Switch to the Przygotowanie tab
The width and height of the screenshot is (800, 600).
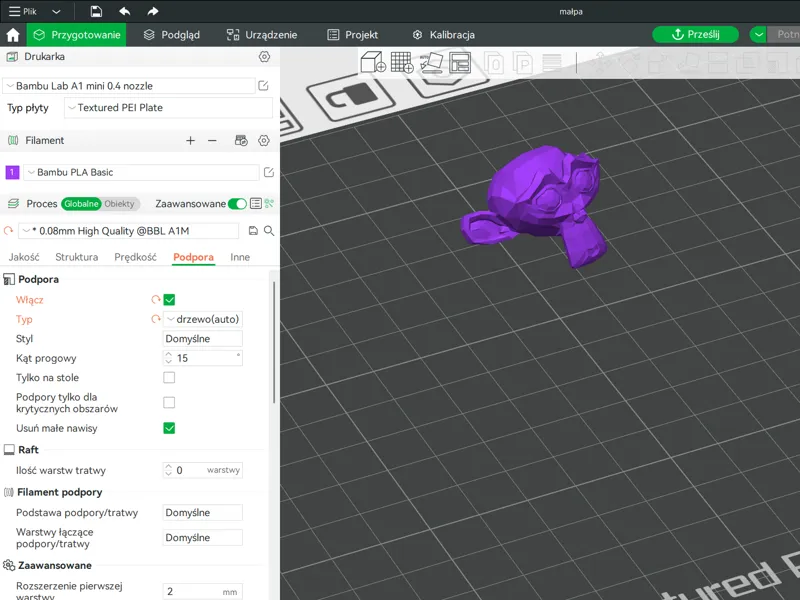pos(77,35)
